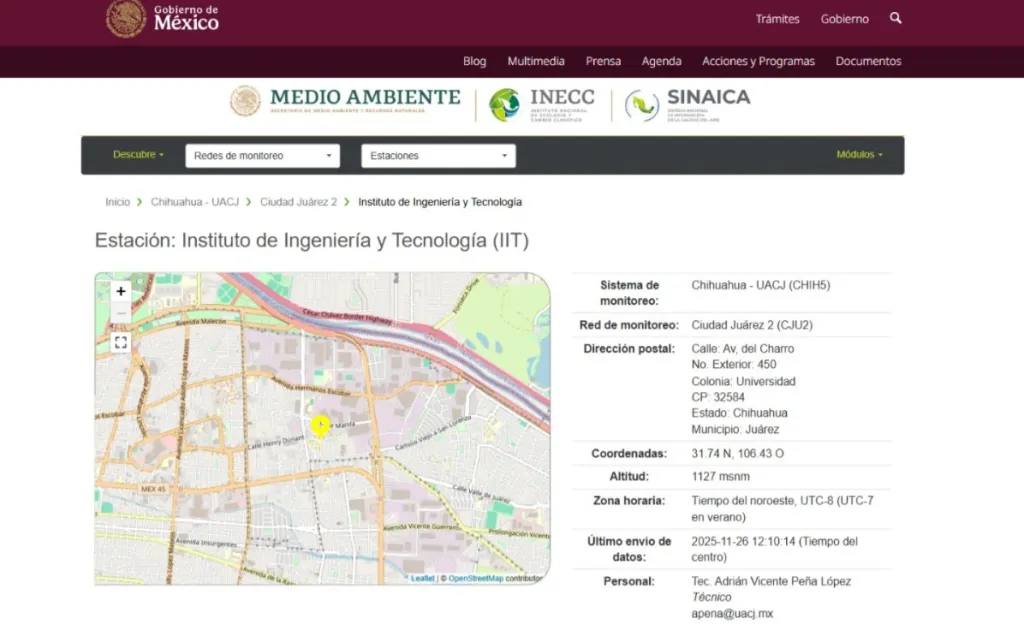This screenshot has height=642, width=1024.
Task: Expand the Módulos dropdown menu
Action: [x=859, y=155]
